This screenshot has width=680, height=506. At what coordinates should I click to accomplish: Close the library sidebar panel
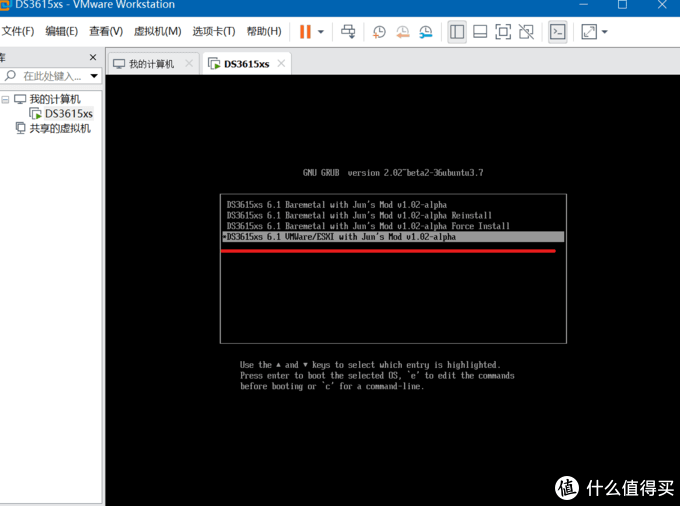[x=93, y=57]
